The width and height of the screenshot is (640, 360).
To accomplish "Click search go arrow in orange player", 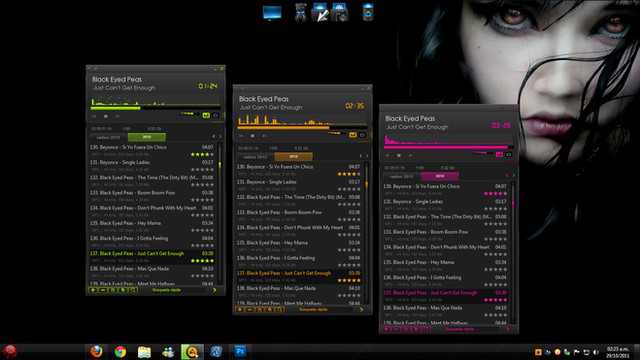I will [362, 309].
